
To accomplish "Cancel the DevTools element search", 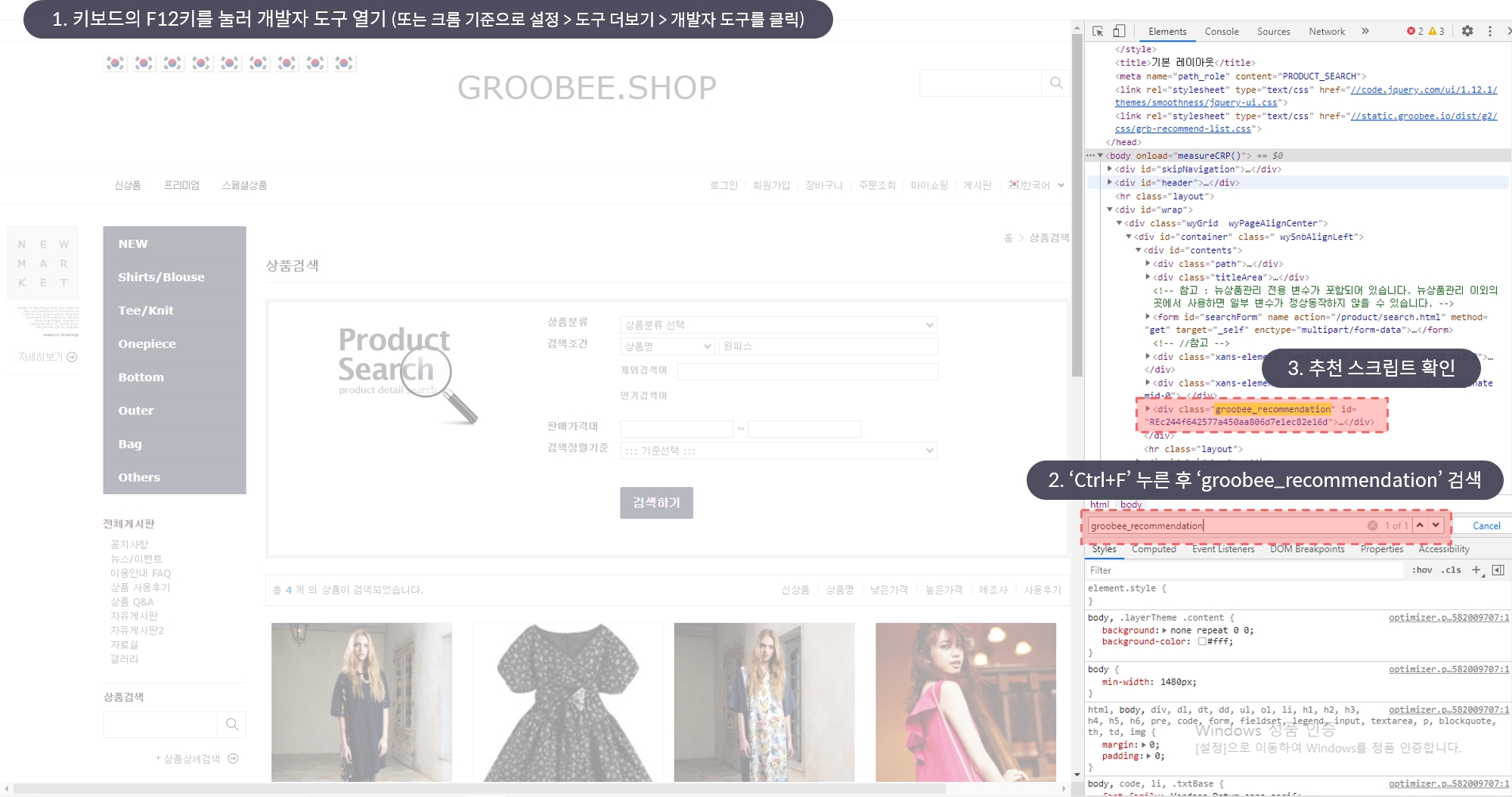I will [1486, 526].
